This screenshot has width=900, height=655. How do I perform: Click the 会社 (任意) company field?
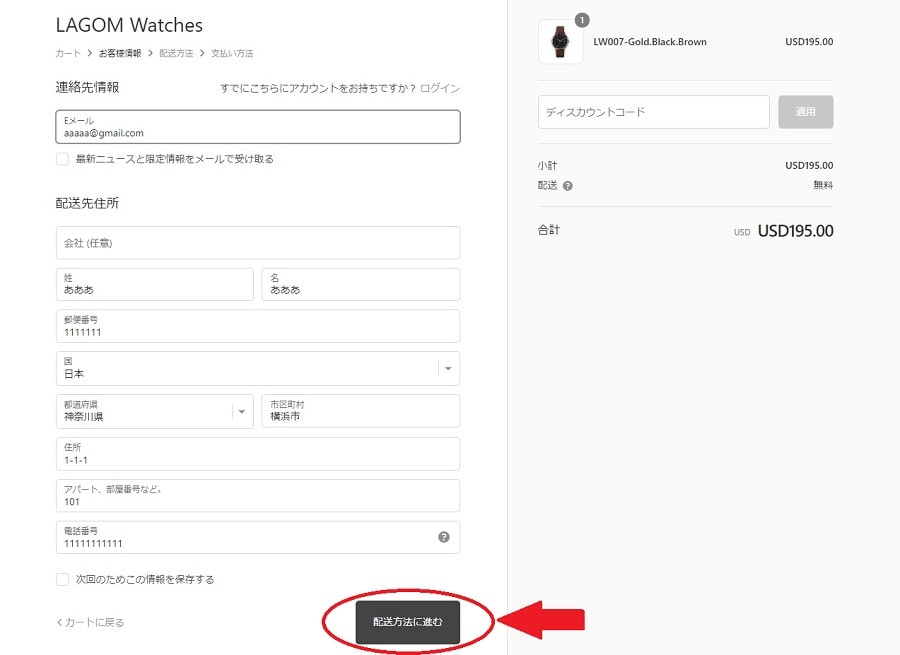[258, 243]
